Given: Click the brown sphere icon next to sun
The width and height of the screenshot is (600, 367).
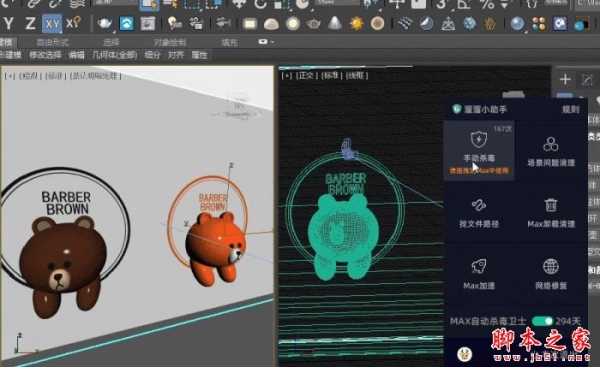Looking at the screenshot, I should pos(377,24).
